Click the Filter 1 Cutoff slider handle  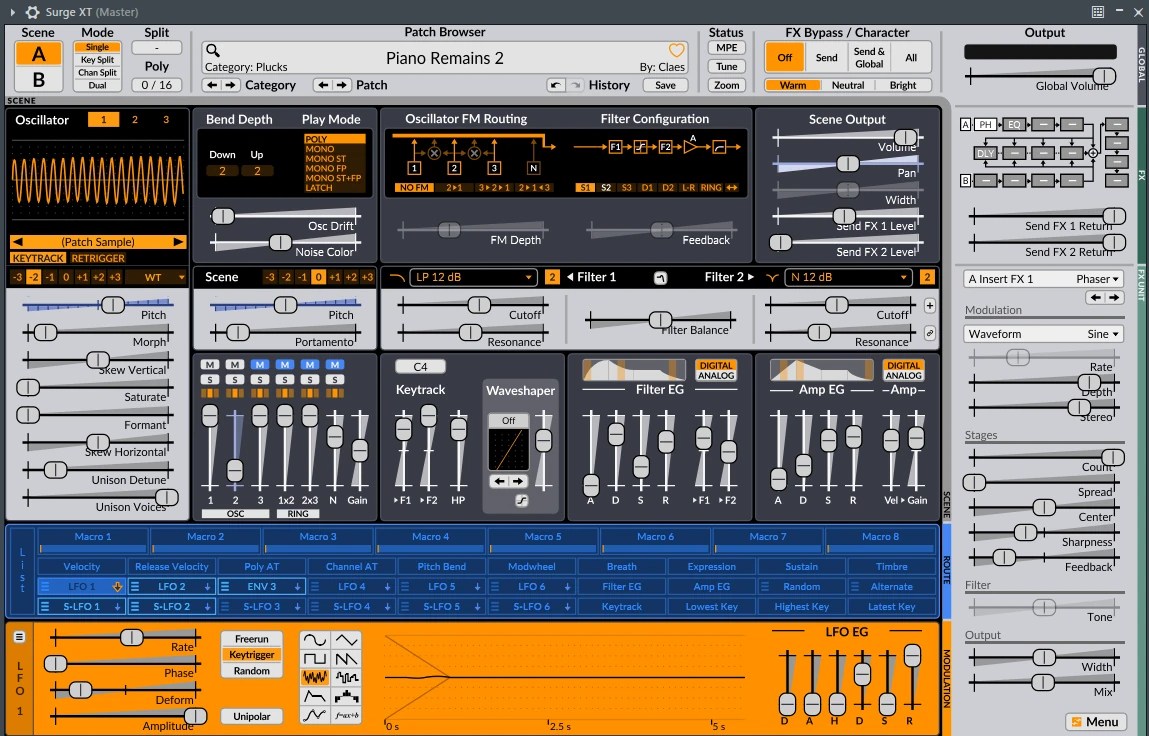coord(479,305)
